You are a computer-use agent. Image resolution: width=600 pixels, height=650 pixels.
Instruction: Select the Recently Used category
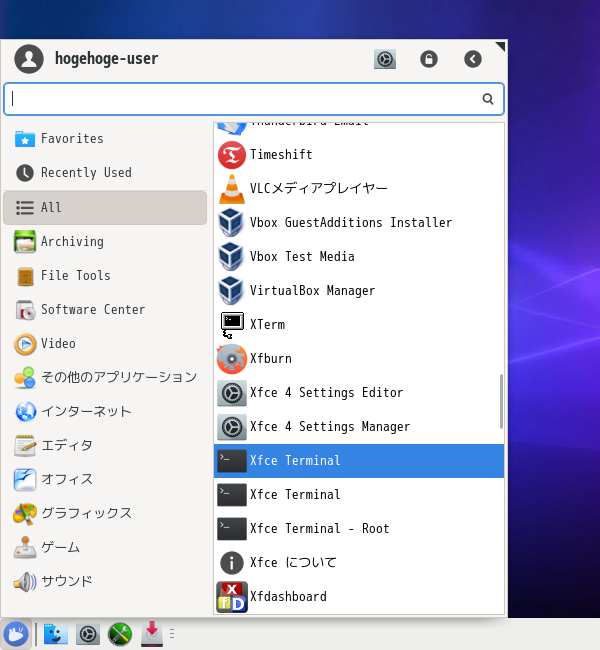(x=105, y=173)
